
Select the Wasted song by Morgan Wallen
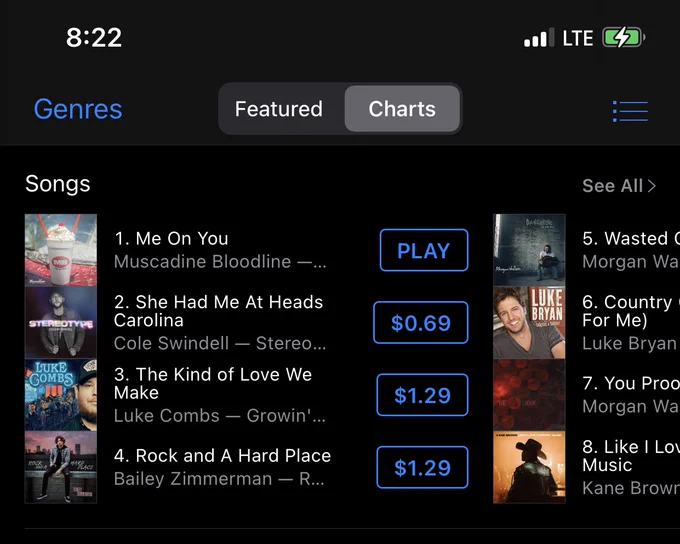click(x=631, y=250)
